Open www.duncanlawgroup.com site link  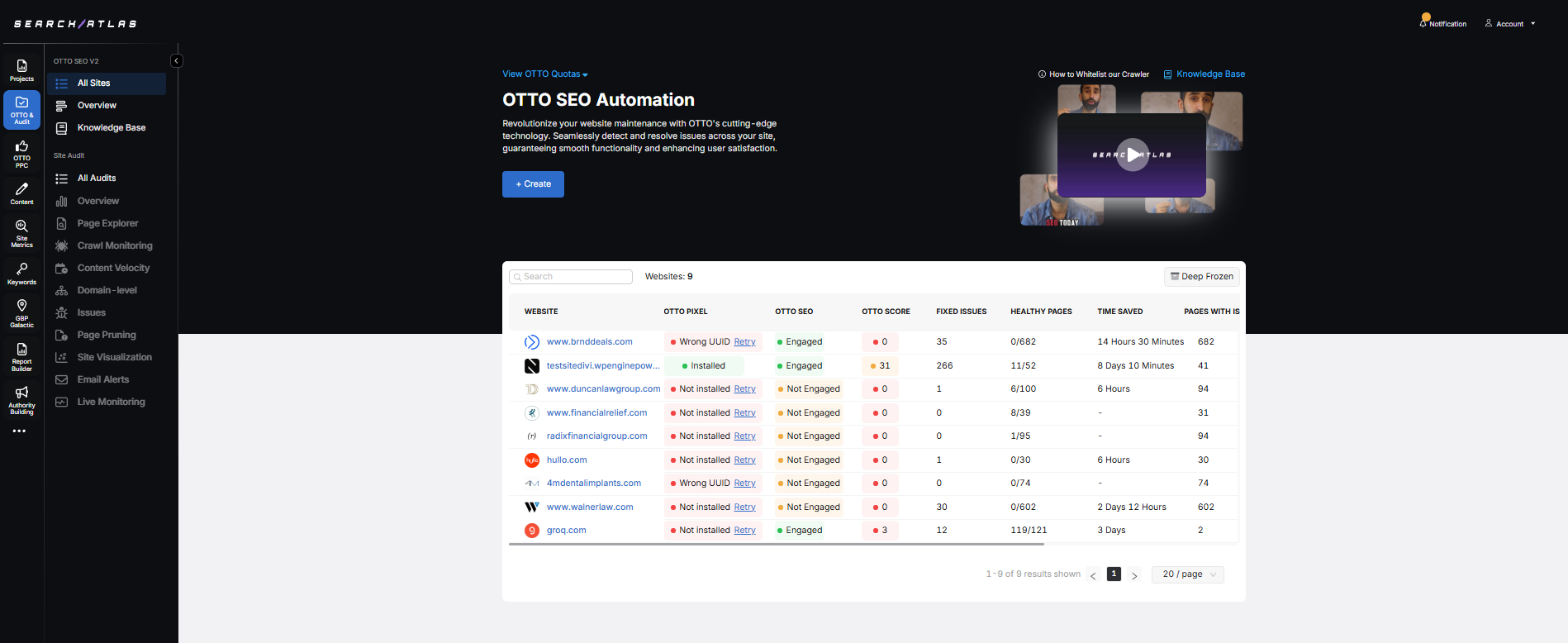pyautogui.click(x=603, y=389)
